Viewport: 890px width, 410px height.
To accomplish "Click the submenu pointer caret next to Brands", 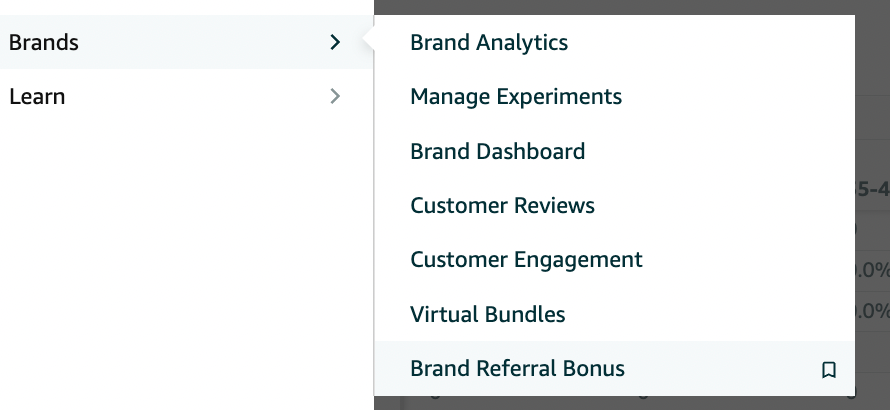I will 368,42.
